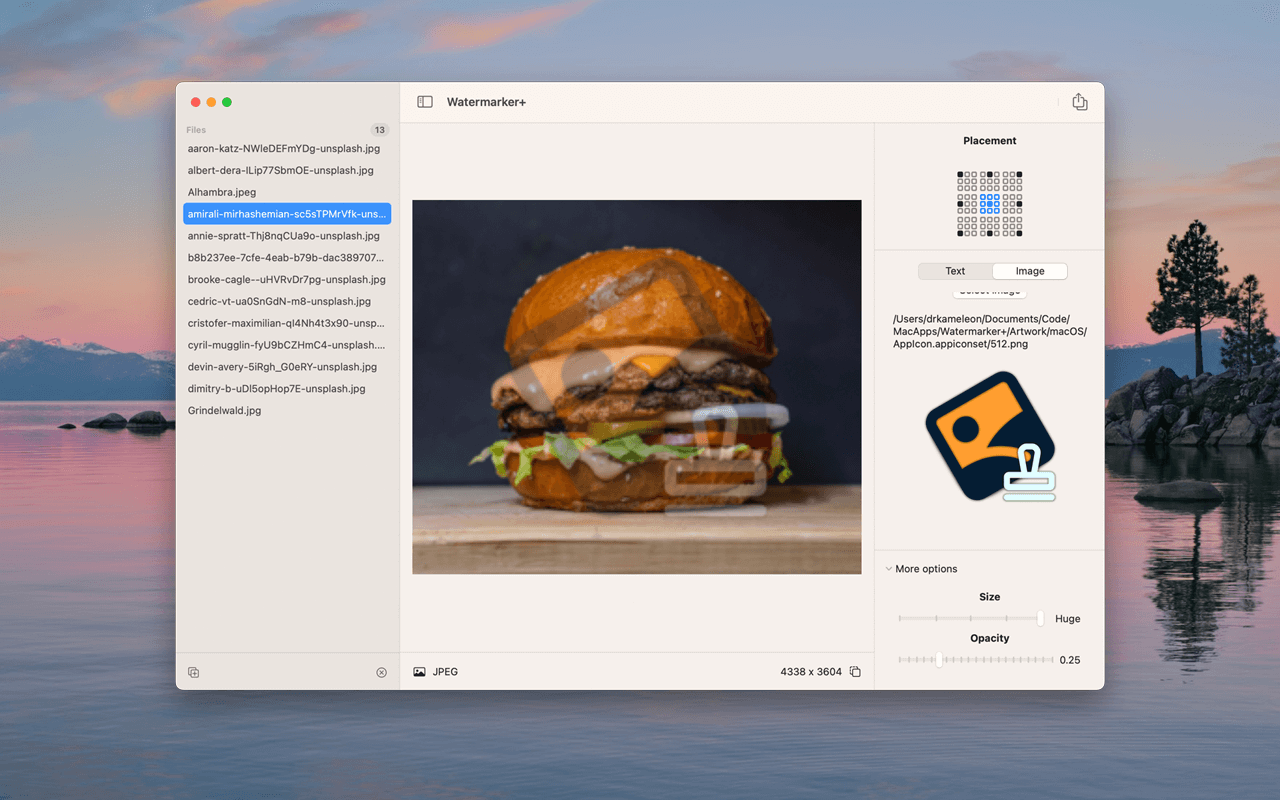This screenshot has height=800, width=1280.
Task: Open the Select Image chooser
Action: click(989, 291)
